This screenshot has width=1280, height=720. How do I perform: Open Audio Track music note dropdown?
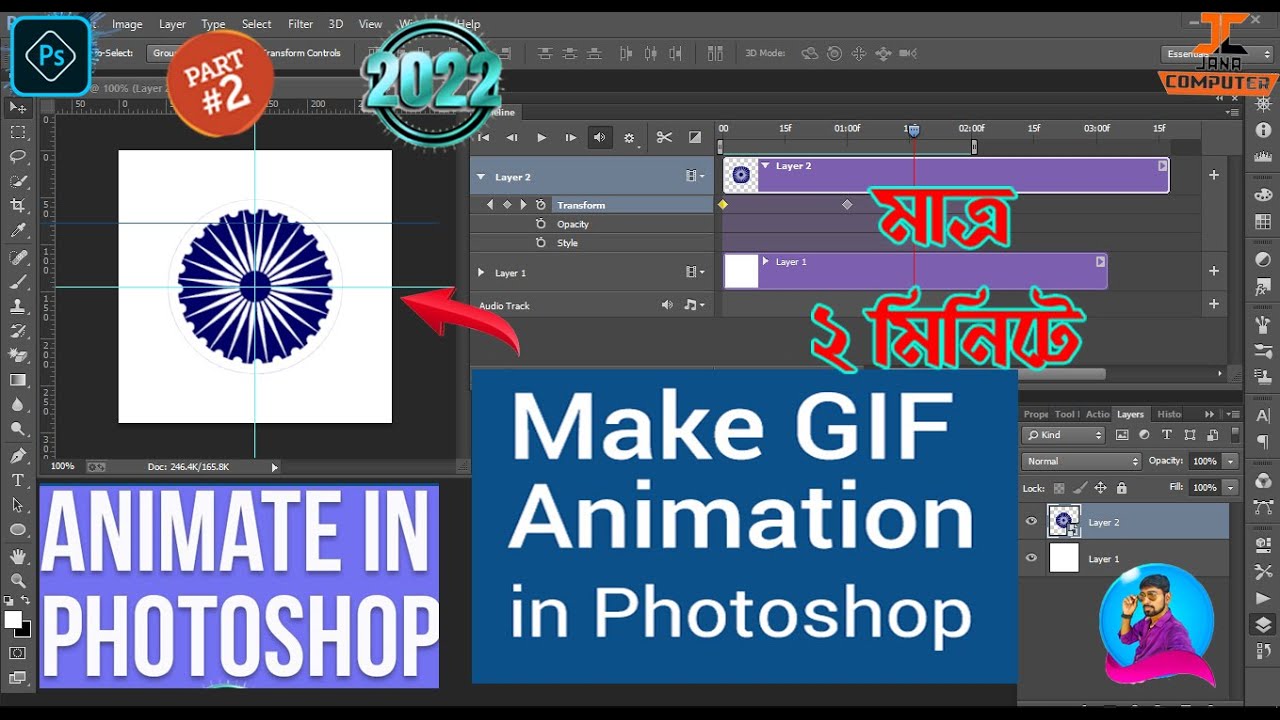694,305
